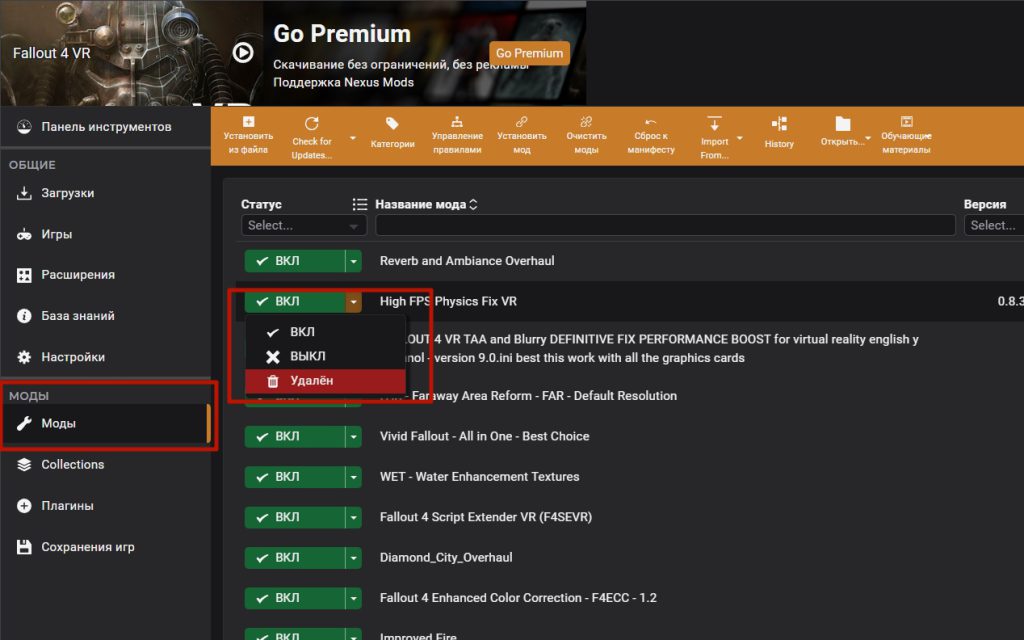The image size is (1024, 640).
Task: Click Очистить моды toolbar icon
Action: 586,122
